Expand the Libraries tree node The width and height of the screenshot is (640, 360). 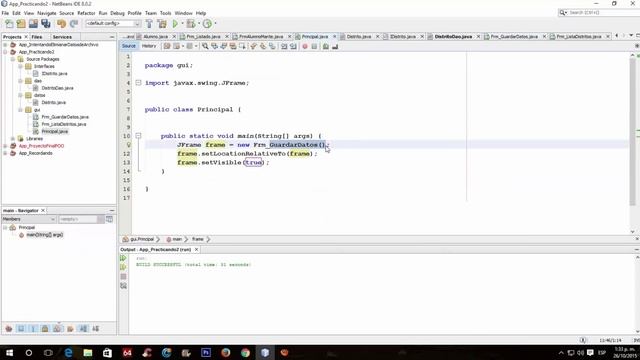click(13, 139)
